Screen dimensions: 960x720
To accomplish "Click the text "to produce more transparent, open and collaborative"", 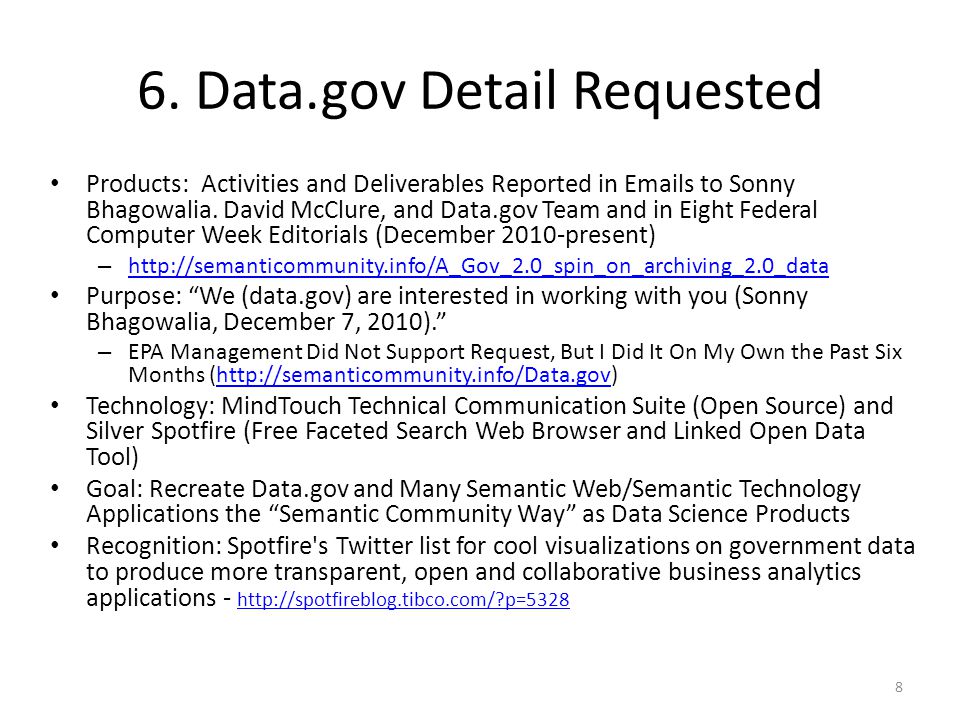I will [373, 572].
